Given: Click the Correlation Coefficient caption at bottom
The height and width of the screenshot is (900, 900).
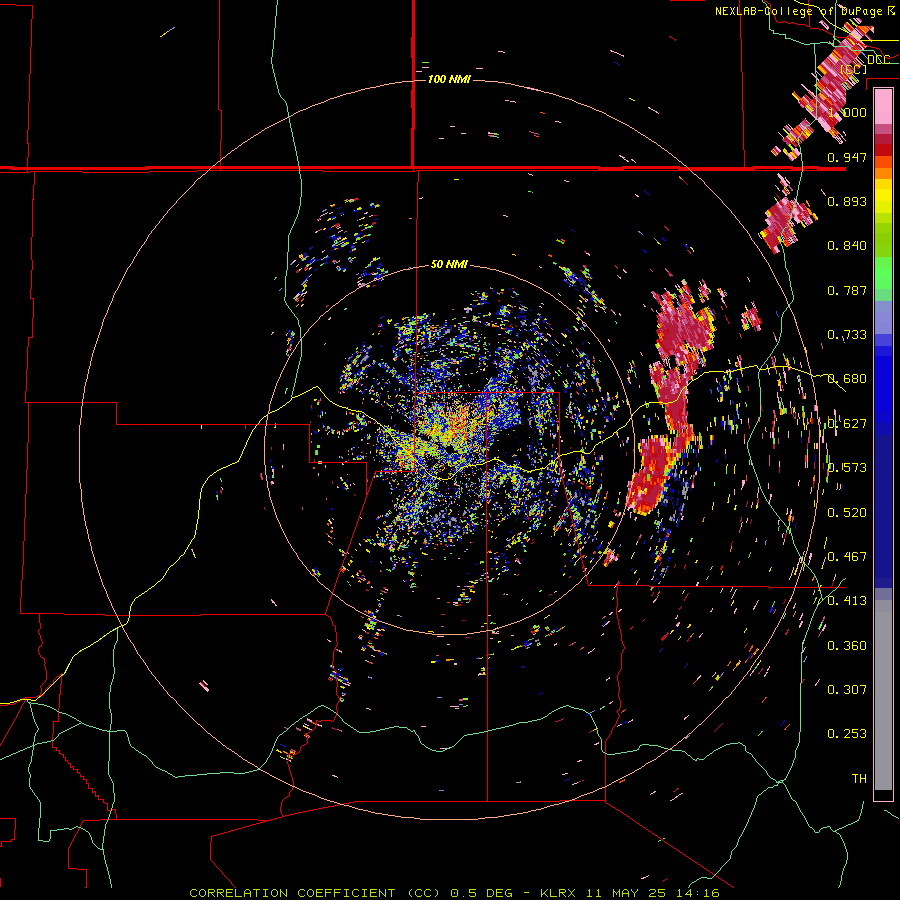Looking at the screenshot, I should (454, 893).
